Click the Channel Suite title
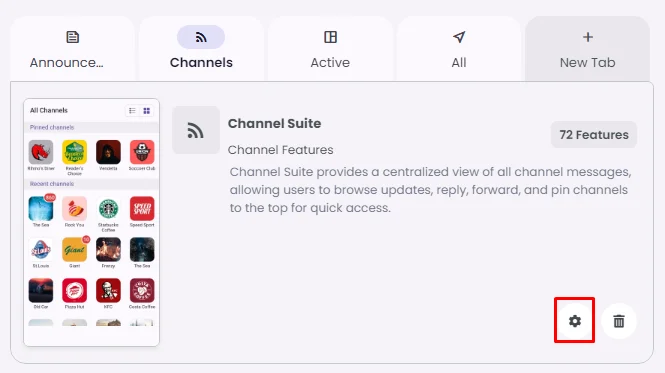 pos(274,123)
